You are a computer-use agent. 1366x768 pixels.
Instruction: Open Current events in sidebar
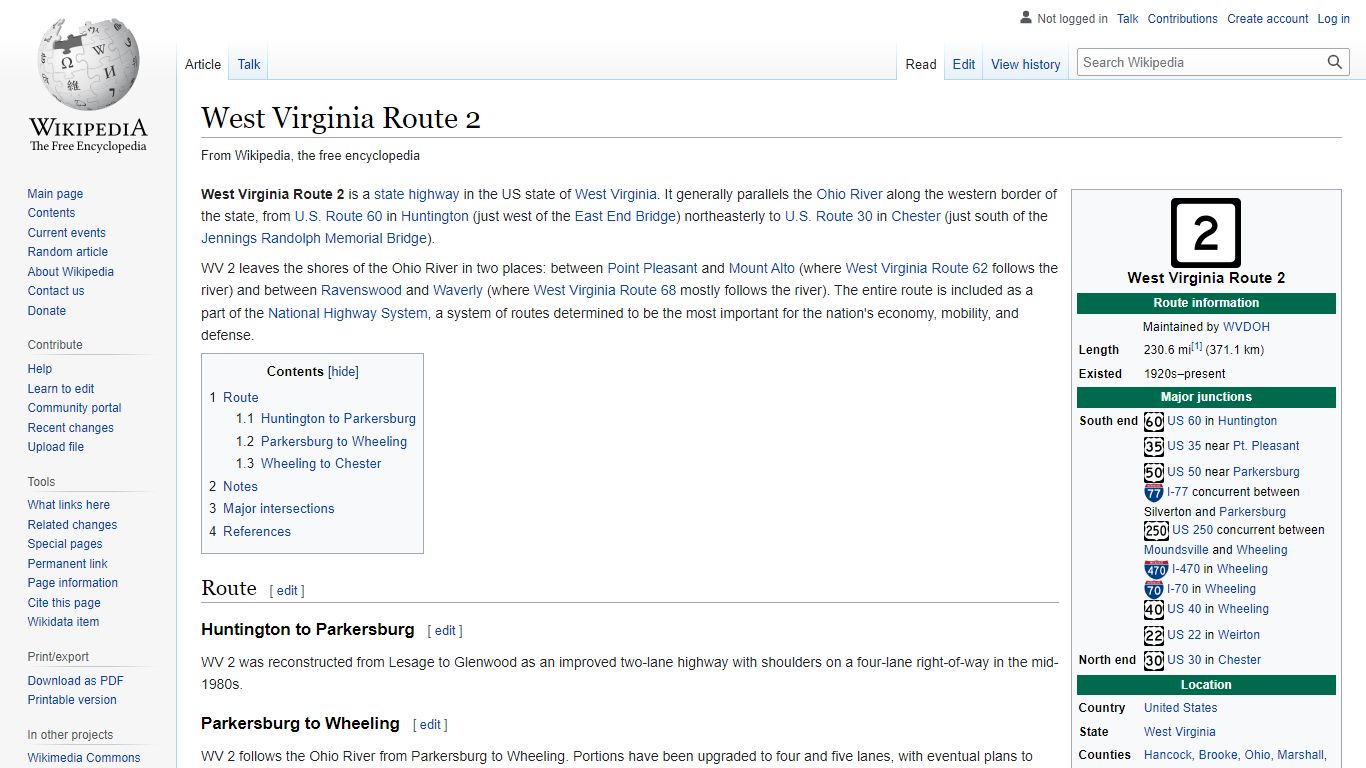66,233
